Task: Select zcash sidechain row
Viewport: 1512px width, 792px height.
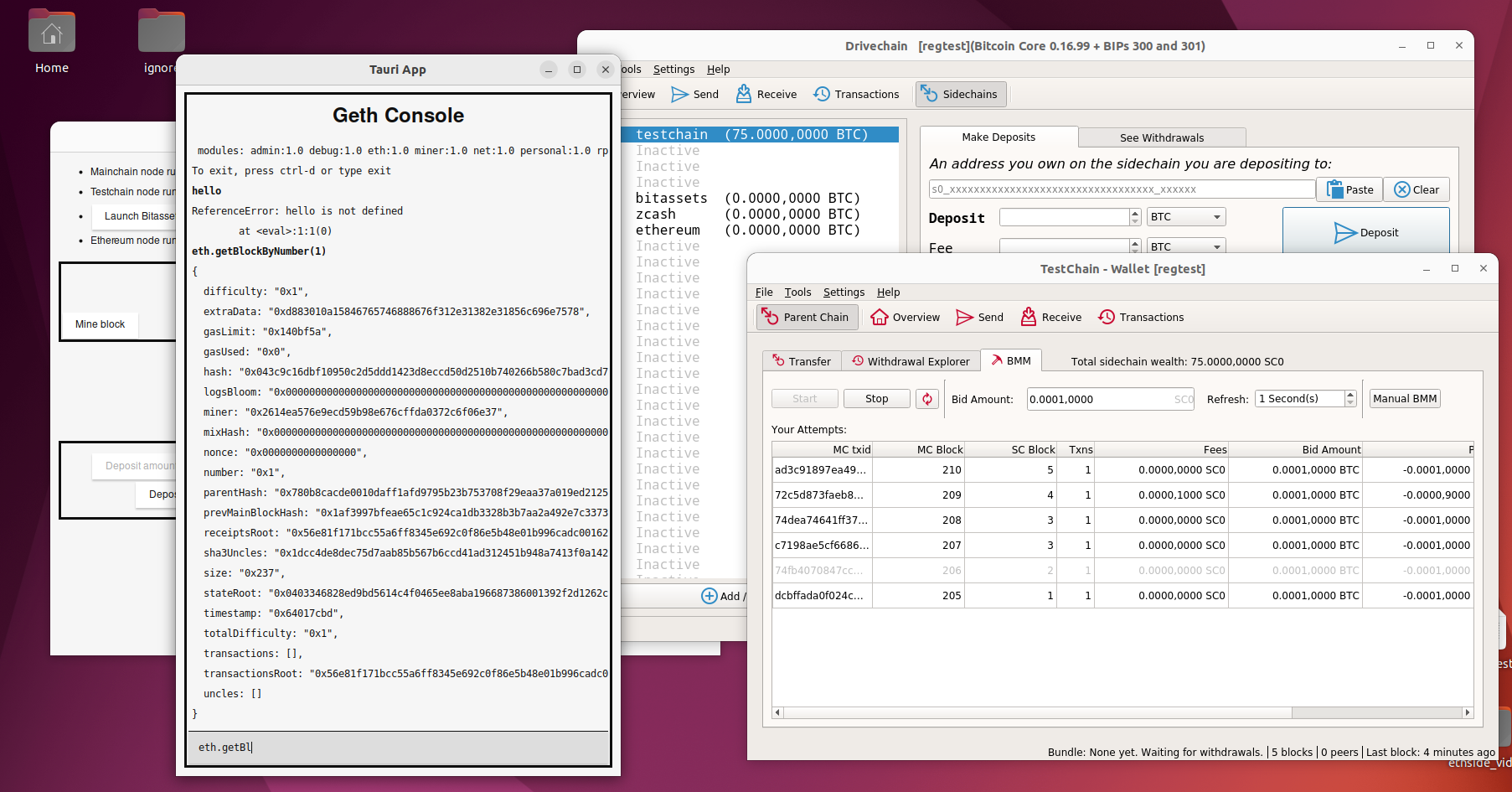Action: [760, 215]
